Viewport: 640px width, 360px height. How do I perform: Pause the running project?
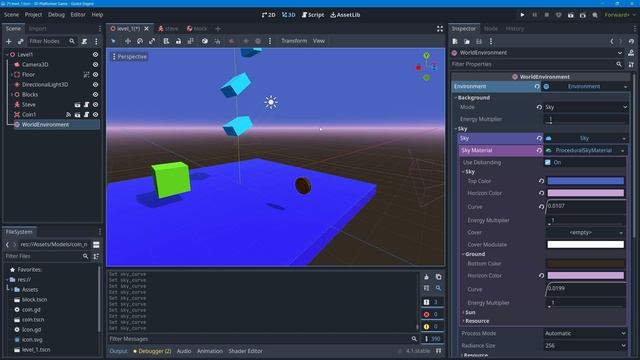(x=535, y=15)
